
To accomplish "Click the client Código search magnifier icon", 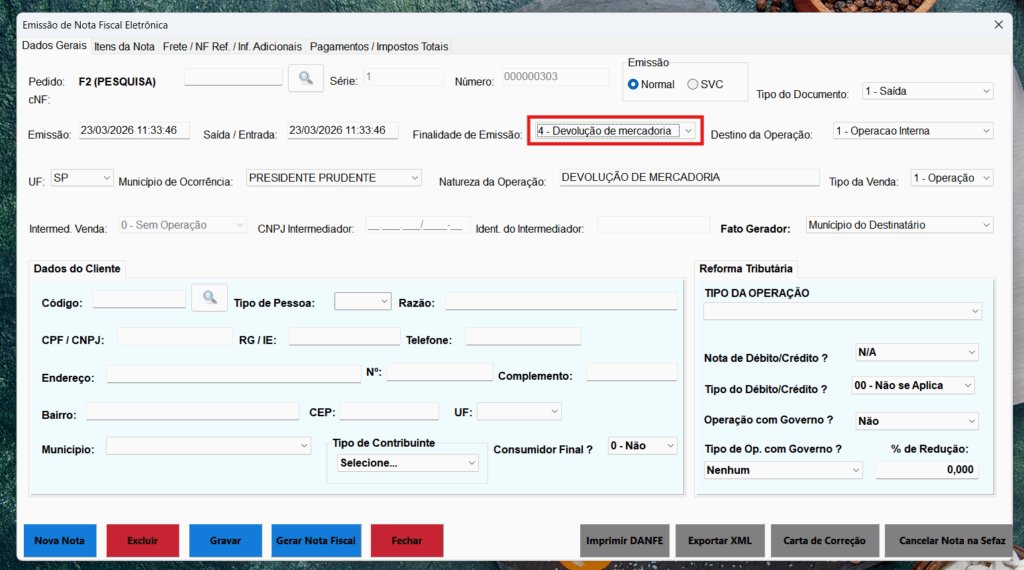I will tap(209, 298).
